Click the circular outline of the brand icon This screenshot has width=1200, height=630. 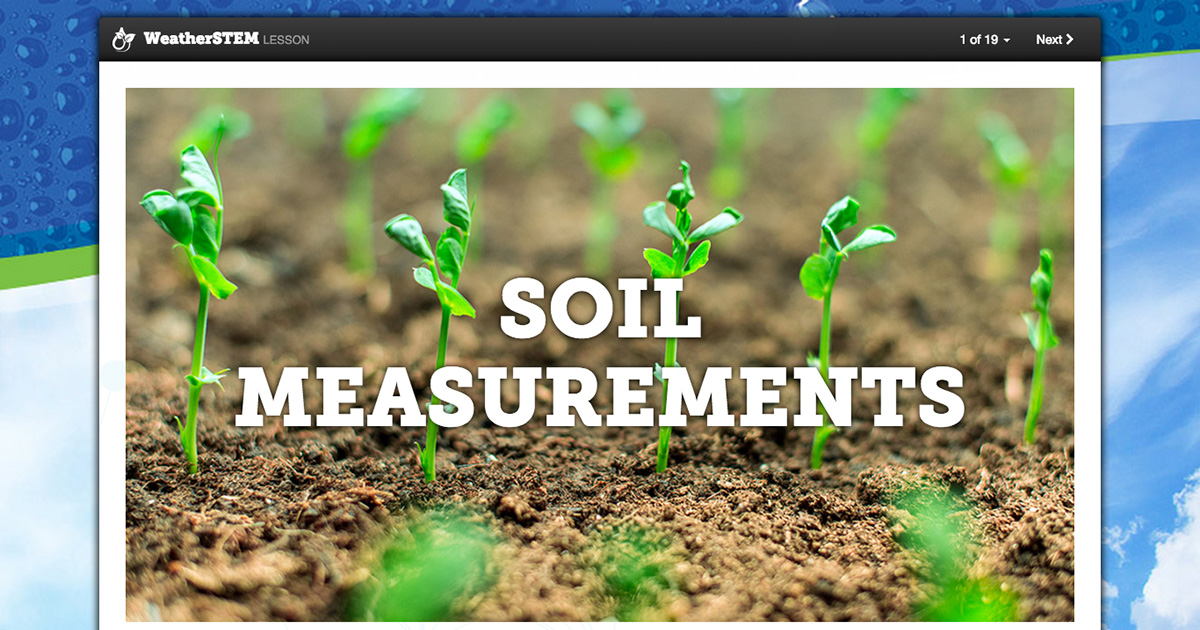tap(119, 44)
